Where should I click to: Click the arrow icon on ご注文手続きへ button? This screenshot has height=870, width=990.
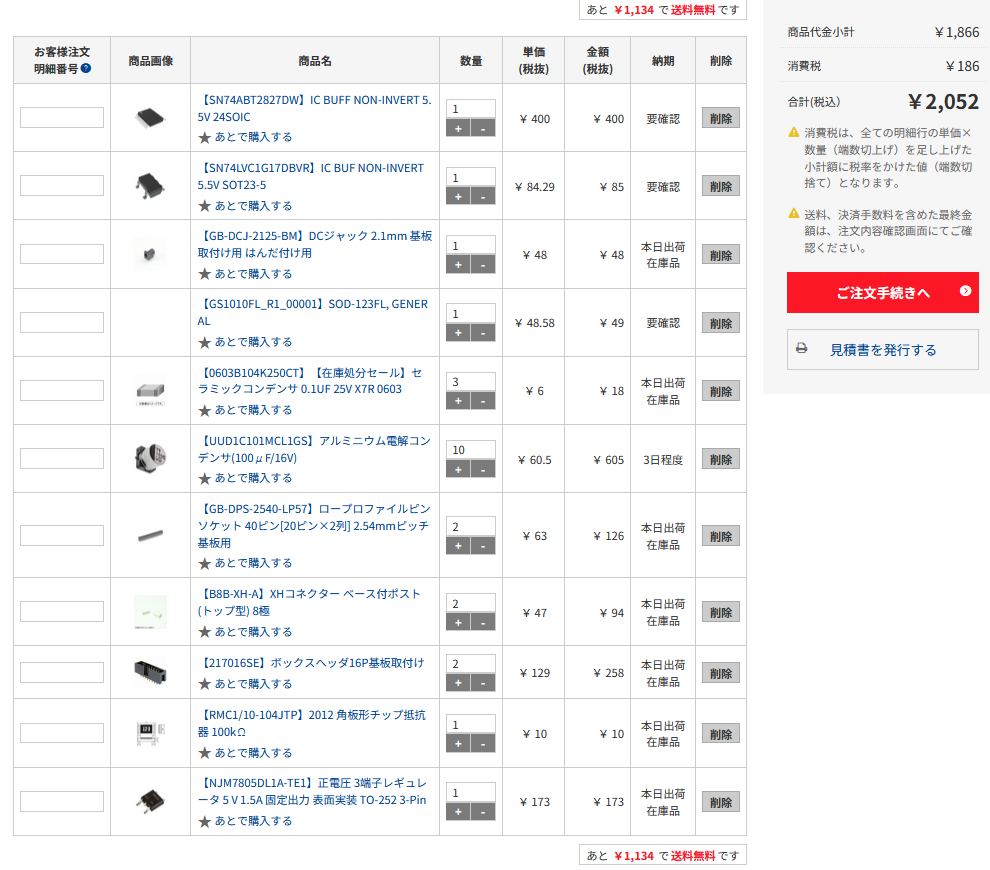click(x=965, y=291)
